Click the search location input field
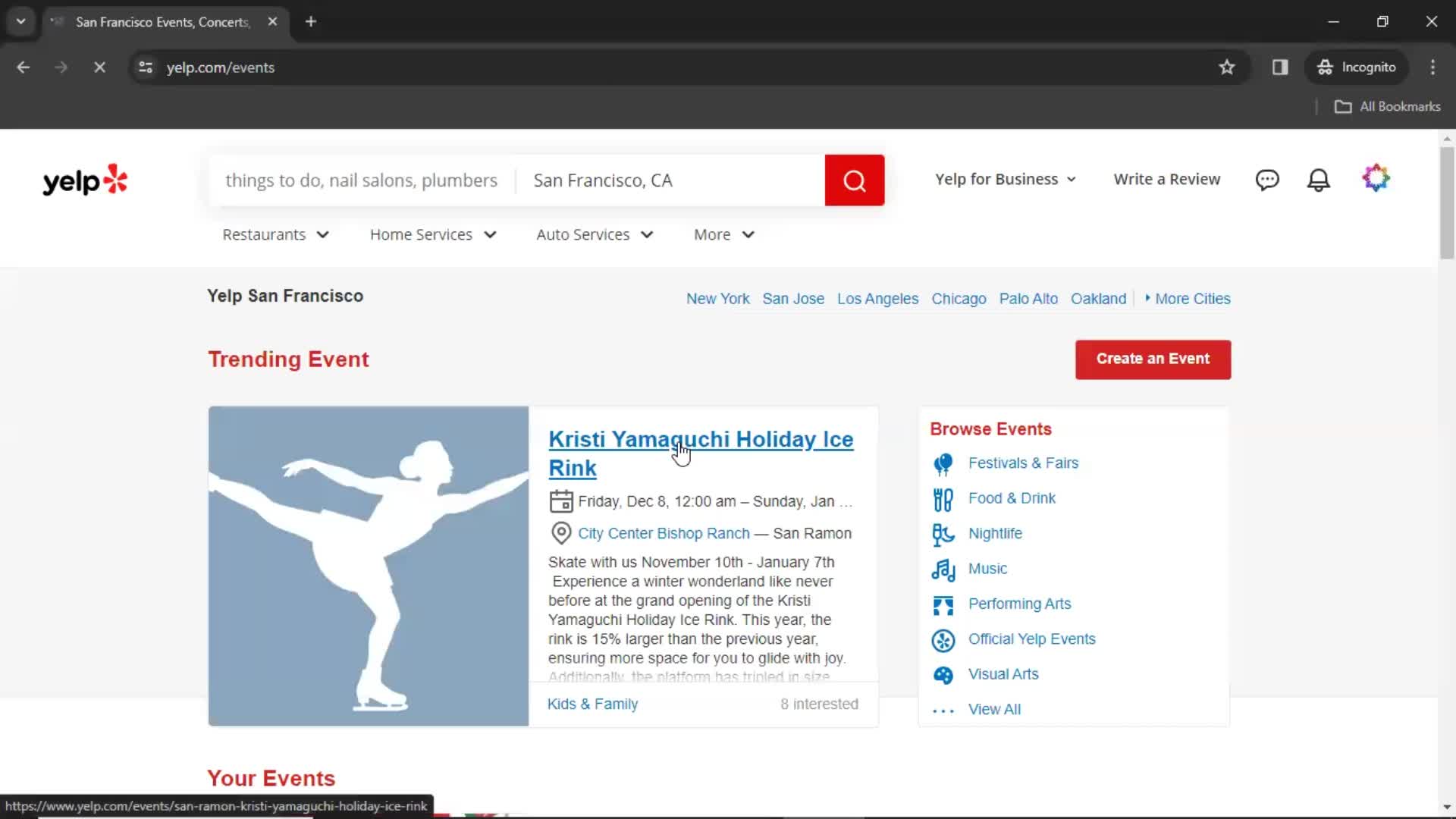1456x819 pixels. 670,179
